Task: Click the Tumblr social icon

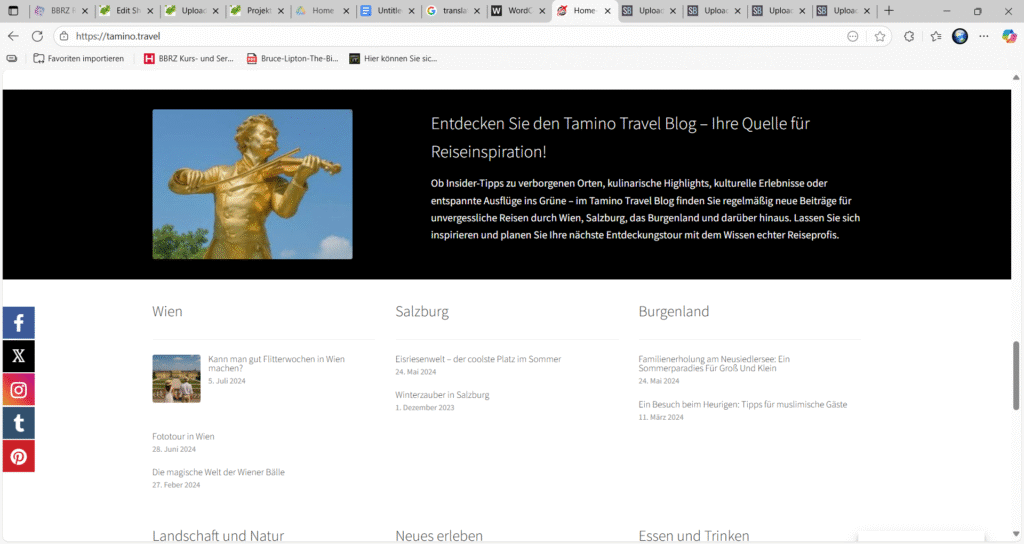Action: (18, 423)
